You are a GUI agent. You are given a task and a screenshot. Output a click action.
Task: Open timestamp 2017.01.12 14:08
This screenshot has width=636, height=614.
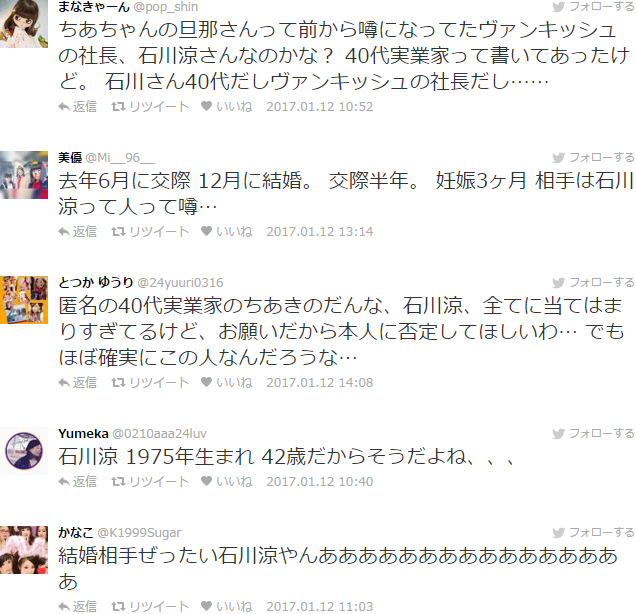(x=320, y=382)
